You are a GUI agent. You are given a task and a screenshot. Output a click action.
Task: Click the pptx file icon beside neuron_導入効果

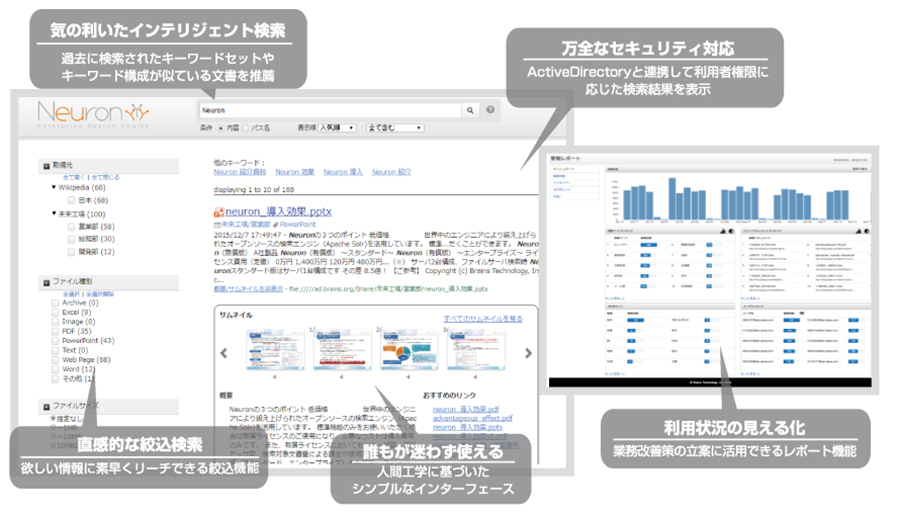tap(219, 212)
